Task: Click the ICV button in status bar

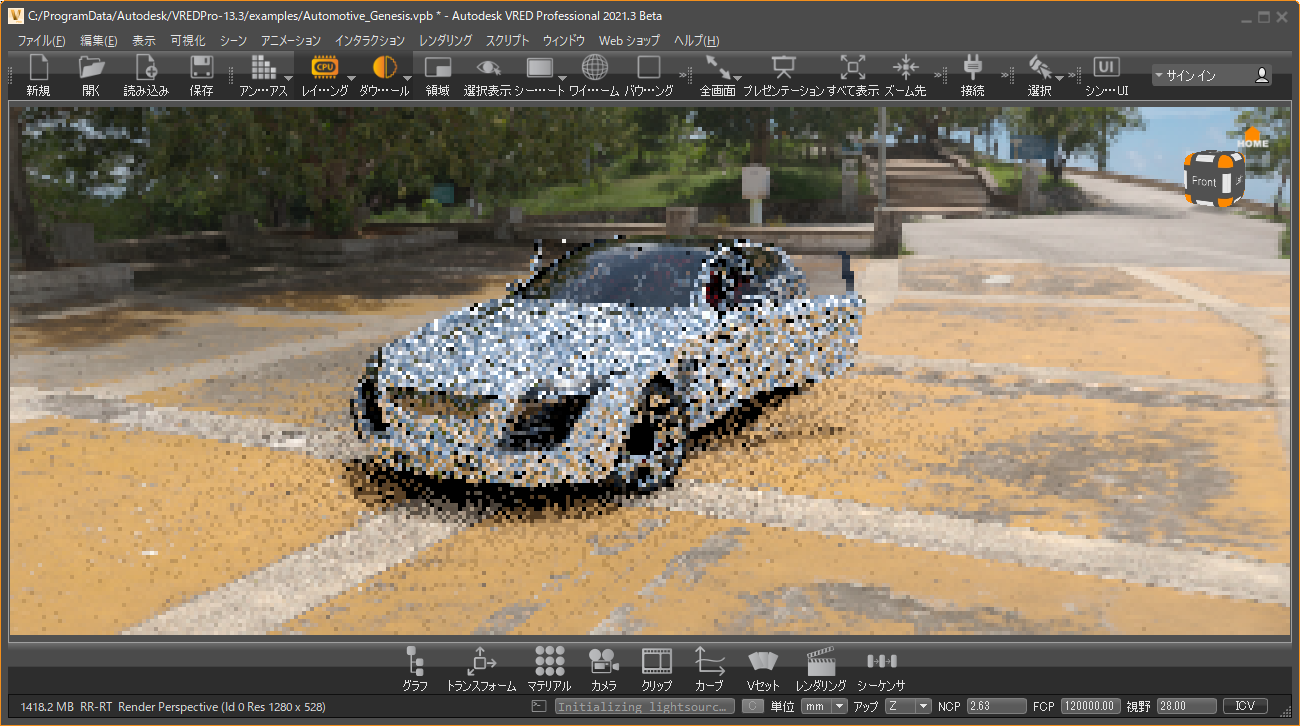Action: [x=1245, y=706]
